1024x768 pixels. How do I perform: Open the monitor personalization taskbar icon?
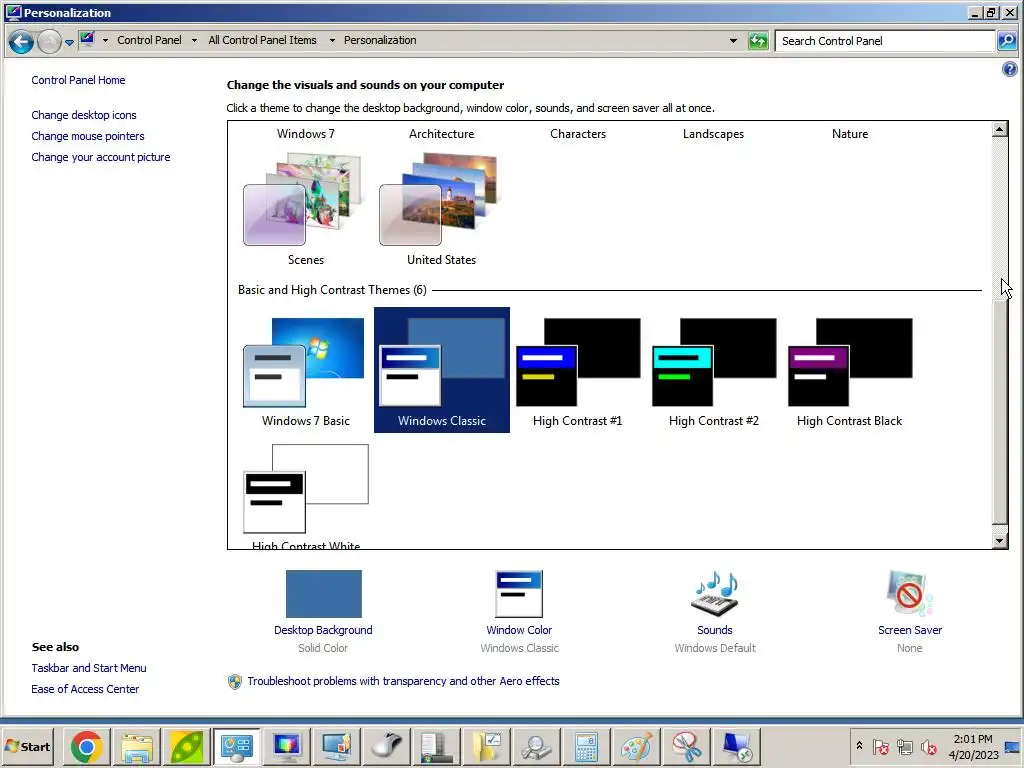[x=337, y=746]
